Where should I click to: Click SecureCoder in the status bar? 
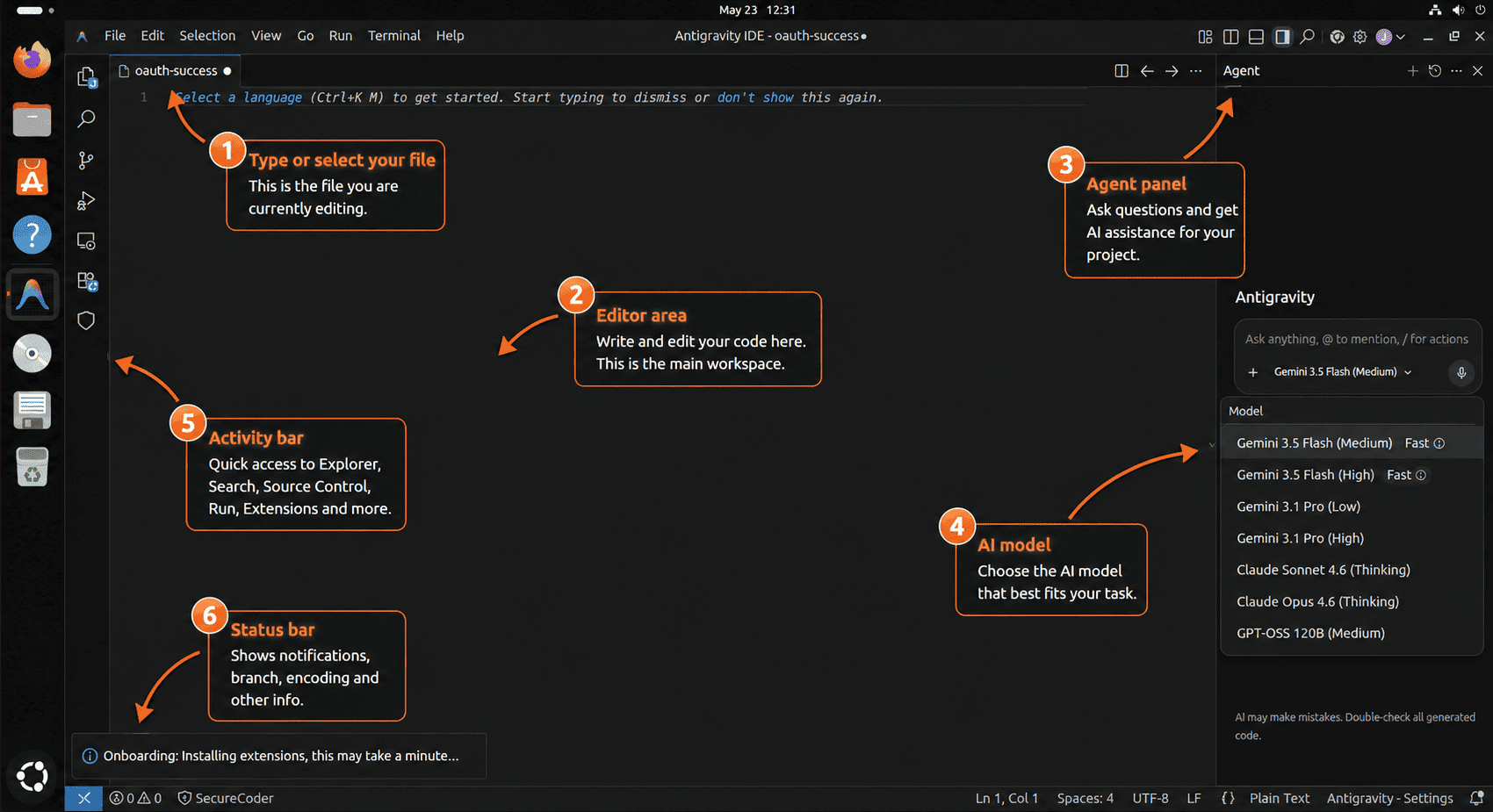click(x=226, y=798)
